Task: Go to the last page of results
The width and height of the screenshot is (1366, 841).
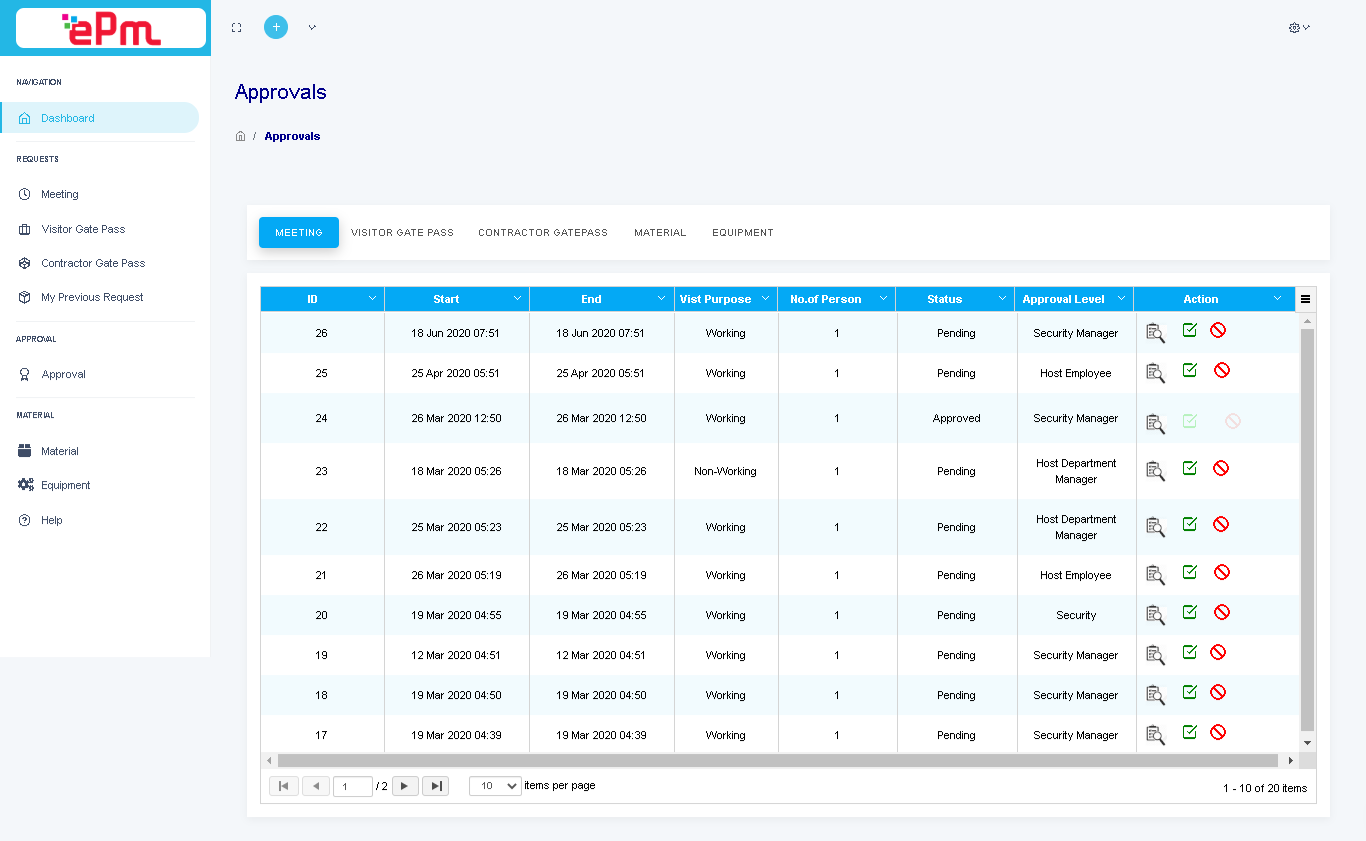Action: click(436, 786)
